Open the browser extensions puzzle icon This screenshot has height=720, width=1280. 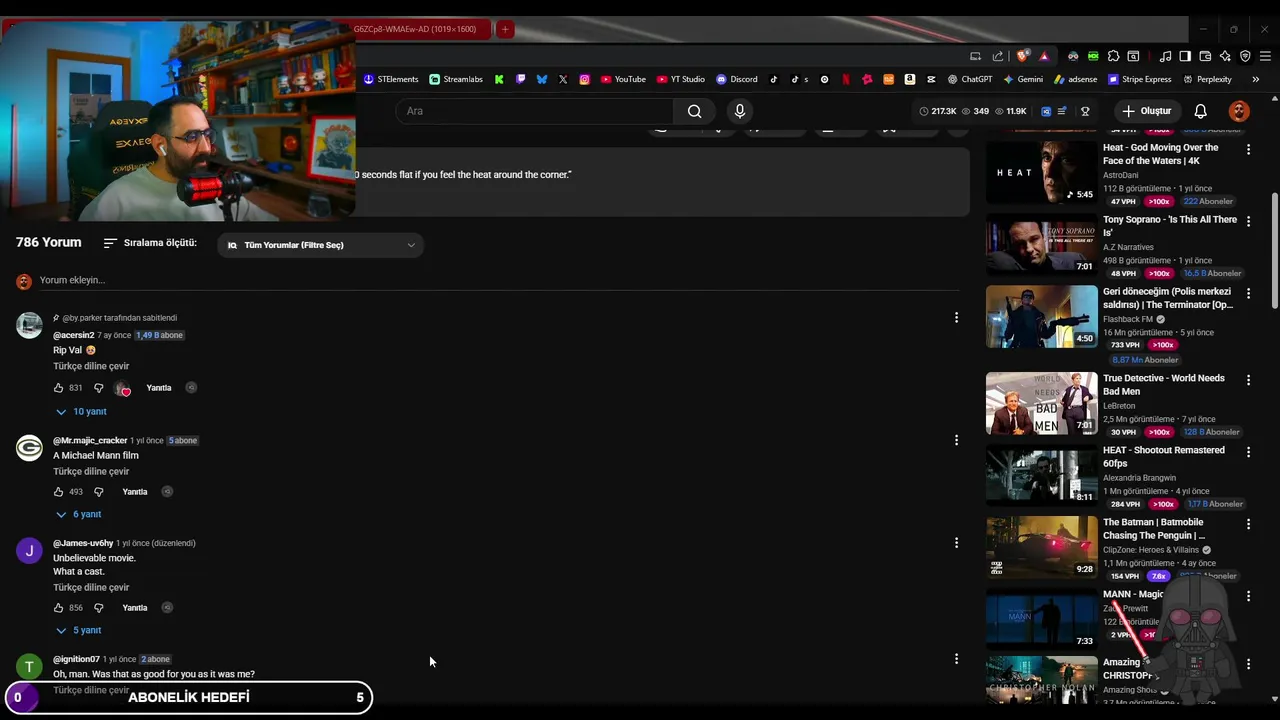coord(1113,56)
